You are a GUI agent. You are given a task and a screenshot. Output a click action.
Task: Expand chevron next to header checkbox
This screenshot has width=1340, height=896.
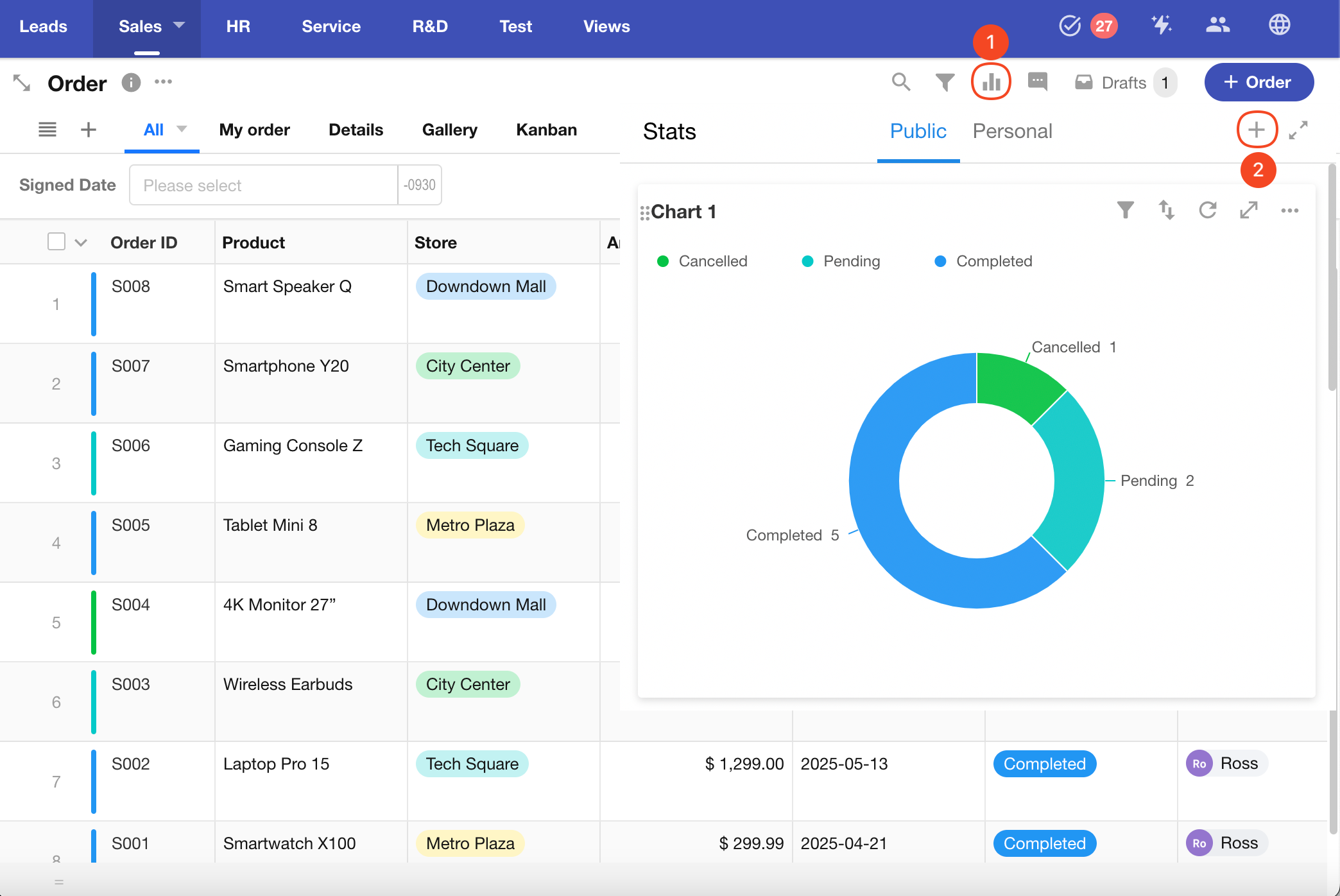pos(81,243)
